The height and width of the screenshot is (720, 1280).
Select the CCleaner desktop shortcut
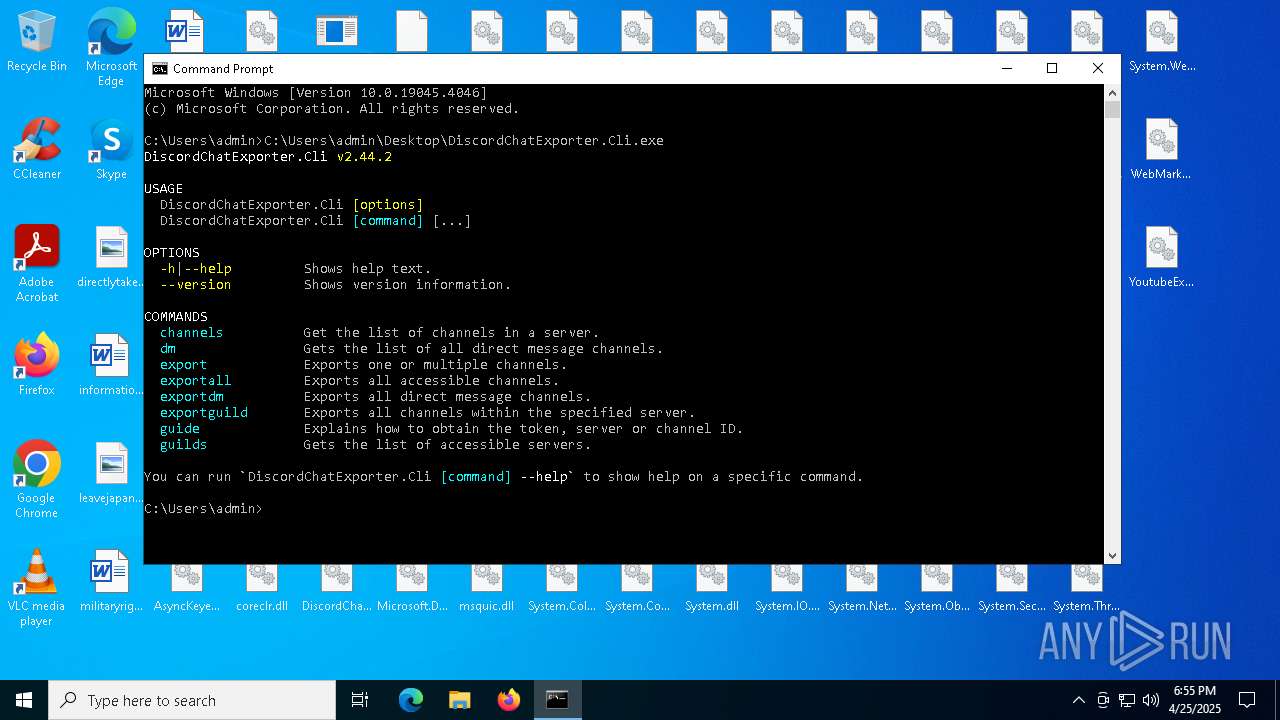point(37,149)
